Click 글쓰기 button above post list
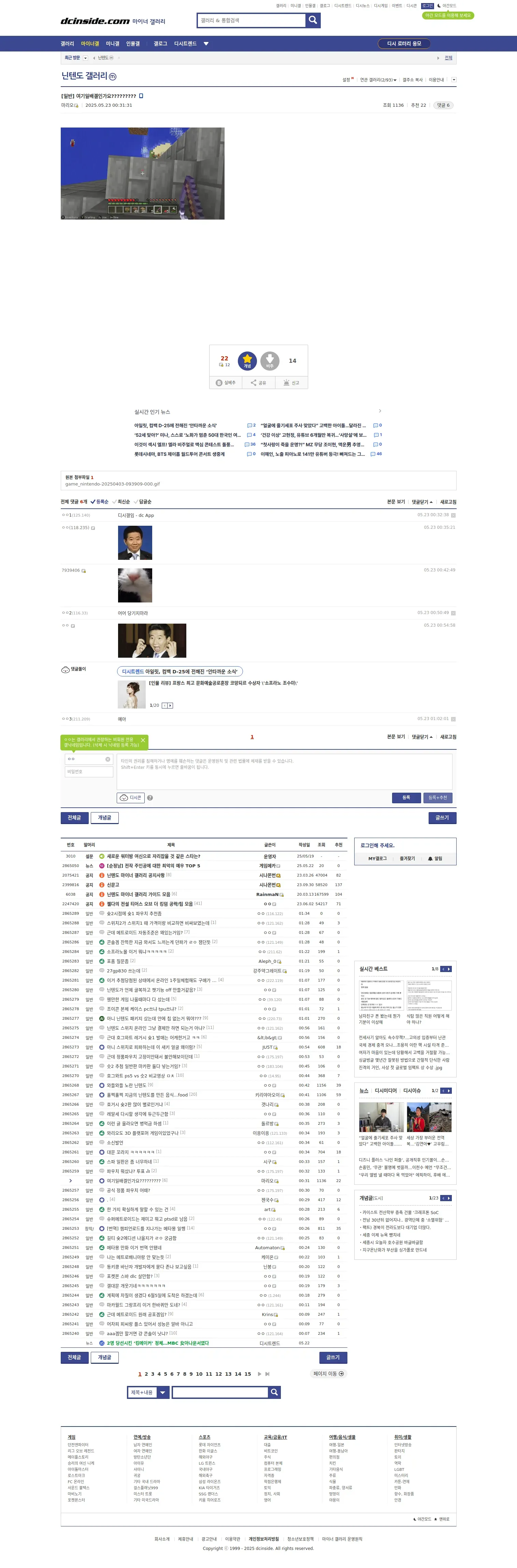517x1568 pixels. click(442, 818)
